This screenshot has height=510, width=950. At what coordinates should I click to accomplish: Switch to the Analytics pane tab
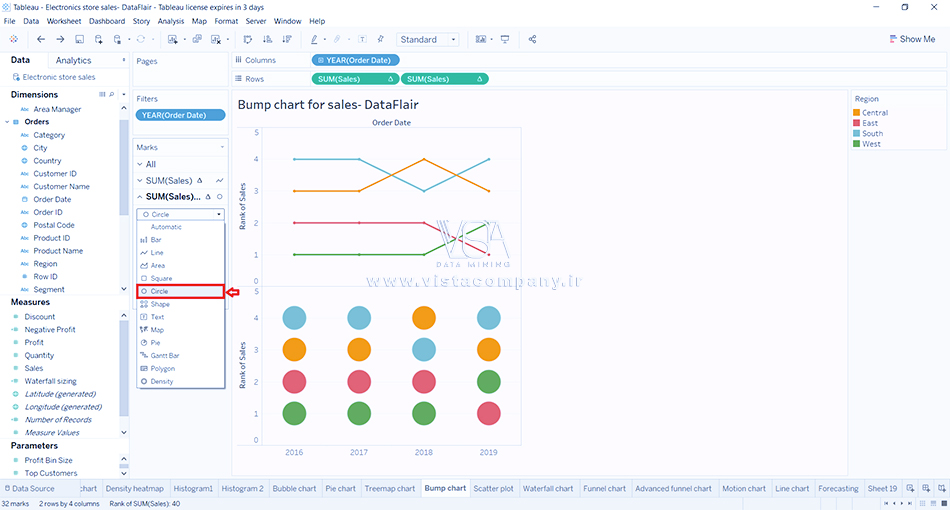point(73,61)
